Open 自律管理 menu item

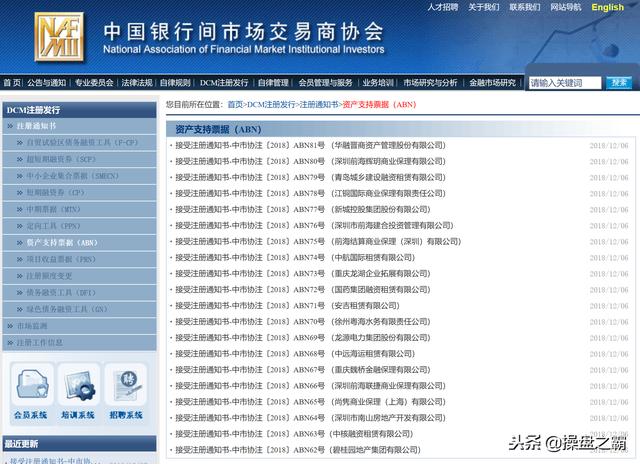pos(273,82)
